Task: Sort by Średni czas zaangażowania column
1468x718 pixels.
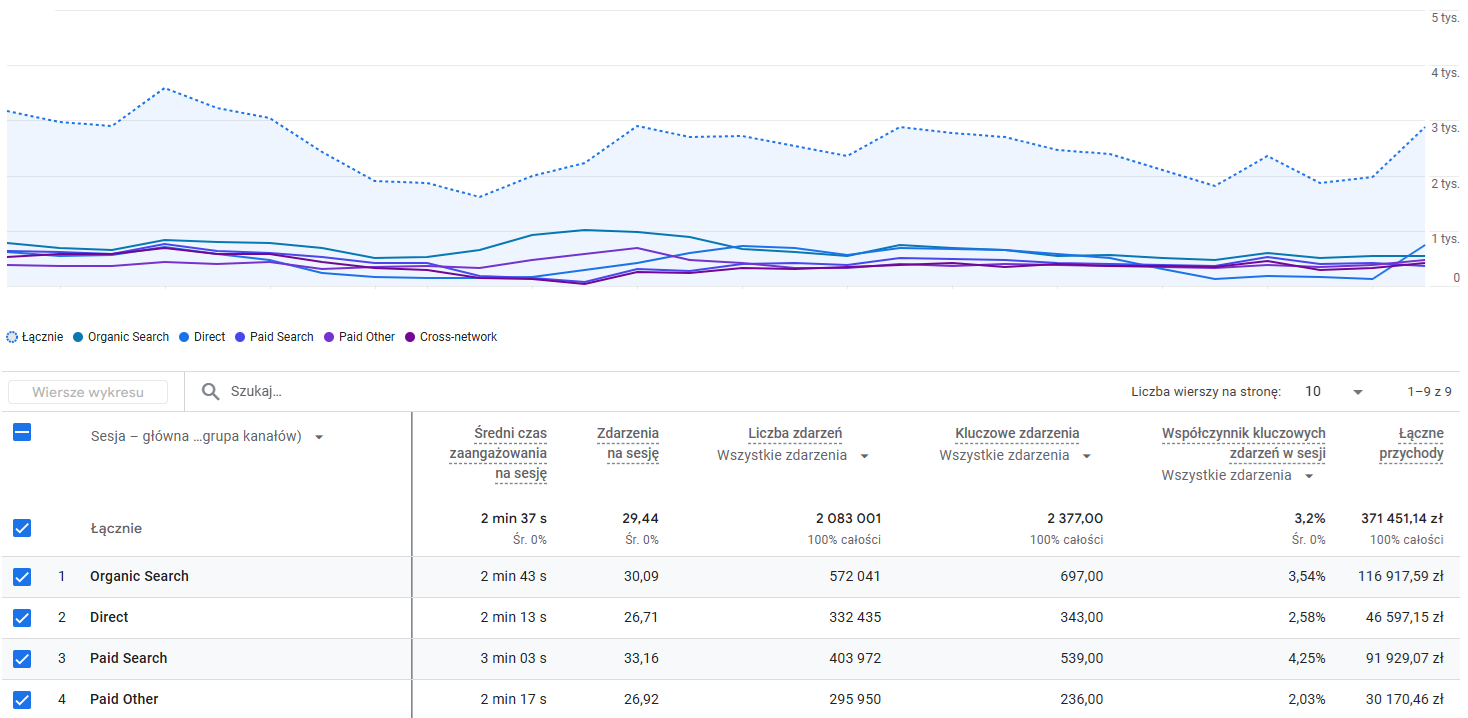Action: click(498, 453)
